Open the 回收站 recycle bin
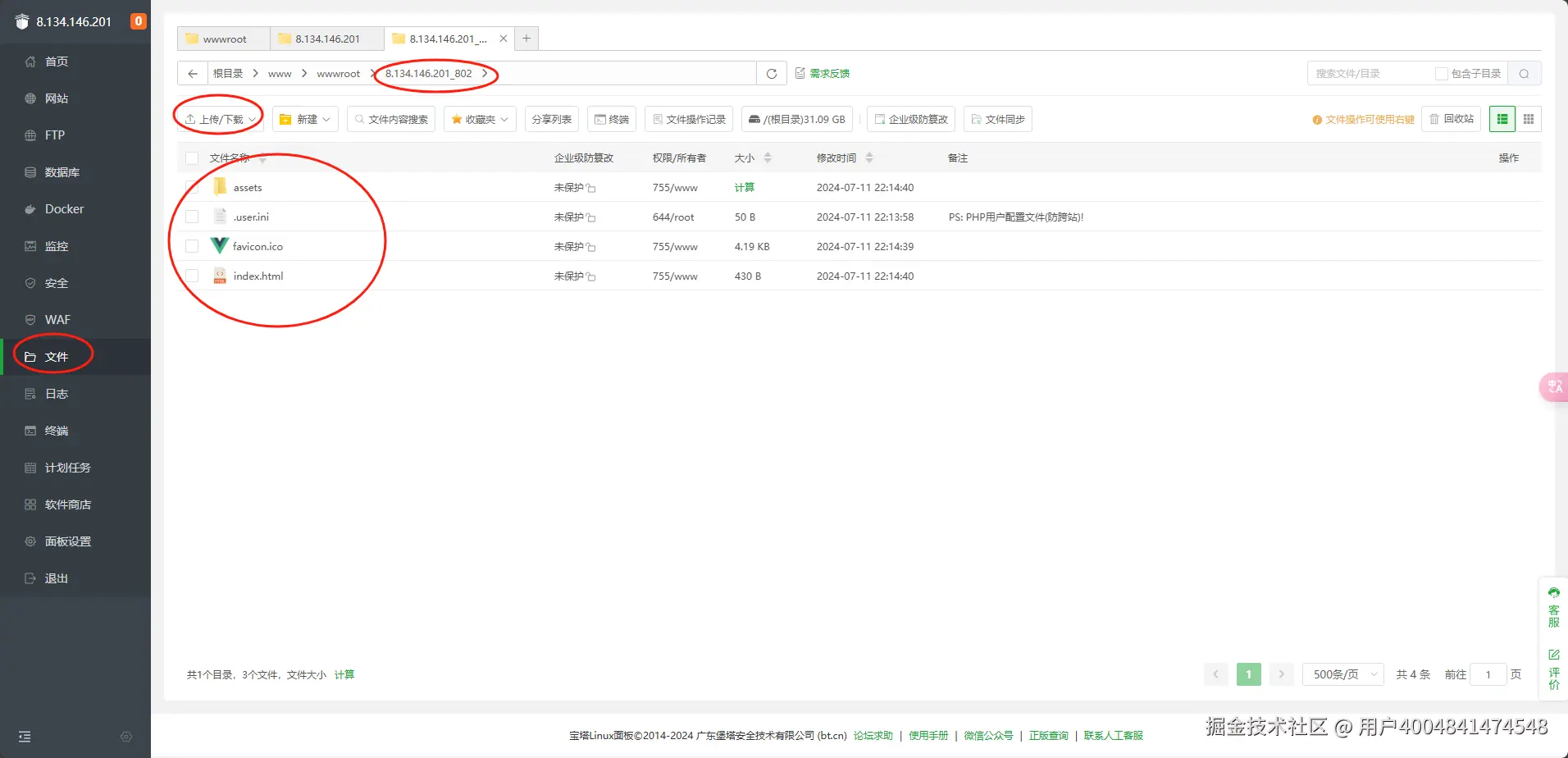Viewport: 1568px width, 758px height. tap(1452, 119)
